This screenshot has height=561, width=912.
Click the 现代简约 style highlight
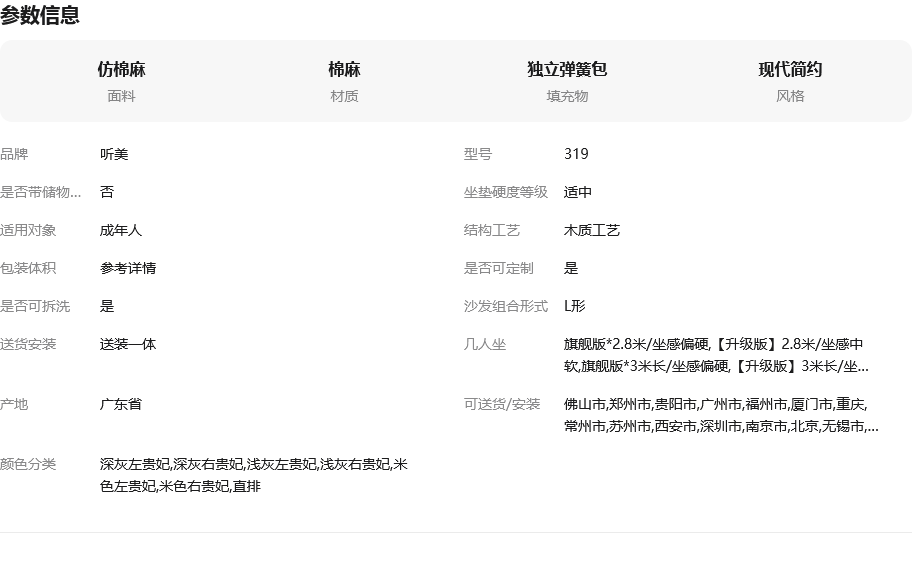pyautogui.click(x=790, y=69)
